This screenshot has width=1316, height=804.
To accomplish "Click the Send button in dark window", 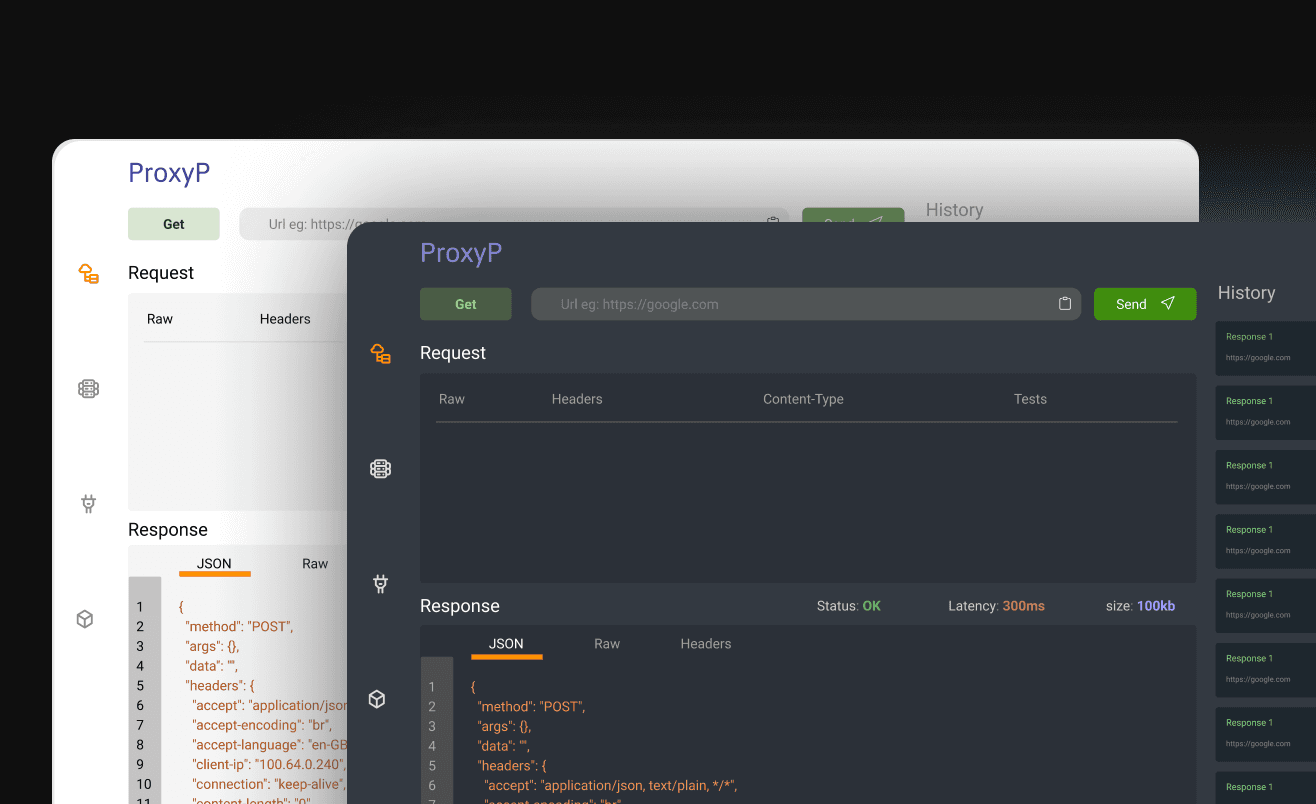I will 1145,304.
